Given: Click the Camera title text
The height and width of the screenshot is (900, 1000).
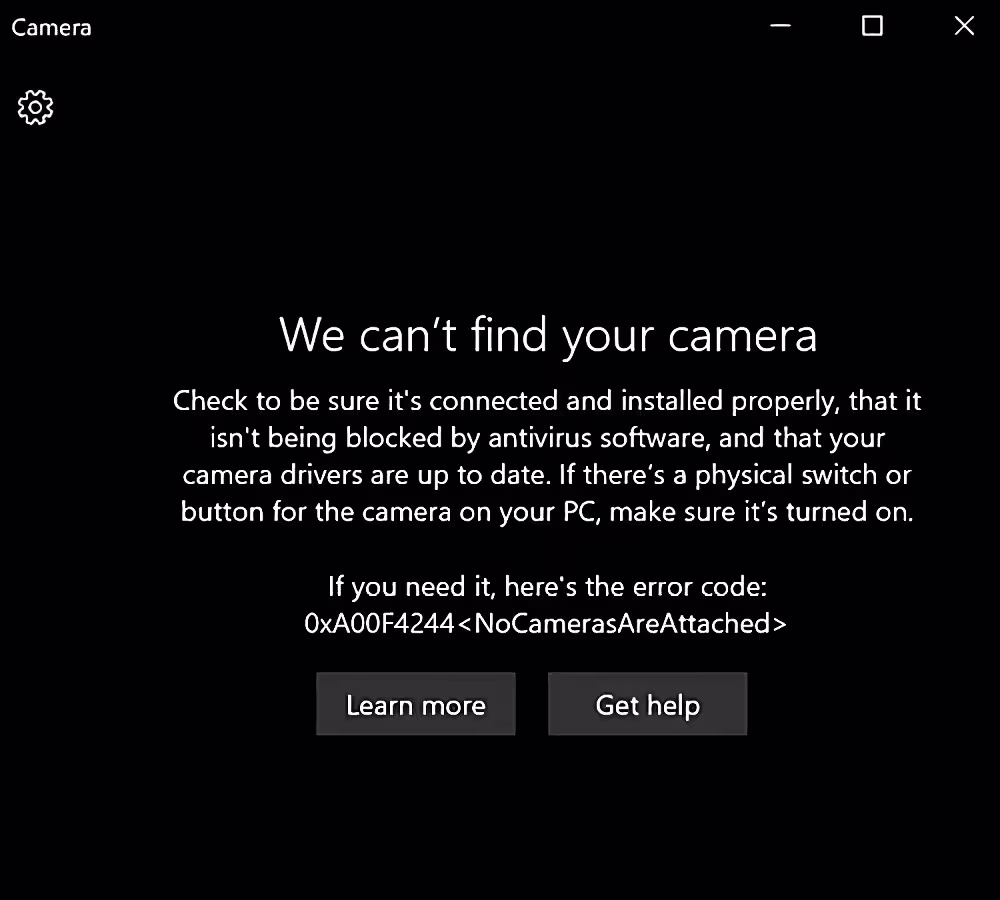Looking at the screenshot, I should tap(52, 27).
